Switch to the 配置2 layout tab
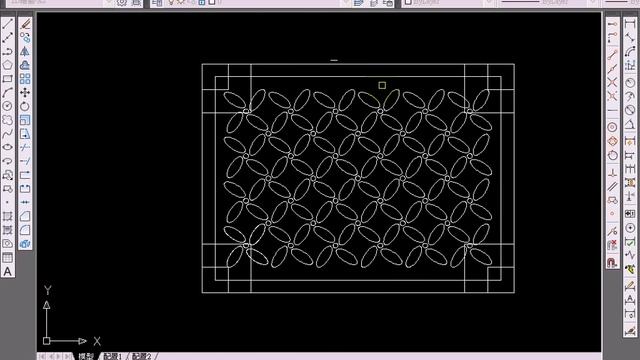640x360 pixels. (142, 356)
